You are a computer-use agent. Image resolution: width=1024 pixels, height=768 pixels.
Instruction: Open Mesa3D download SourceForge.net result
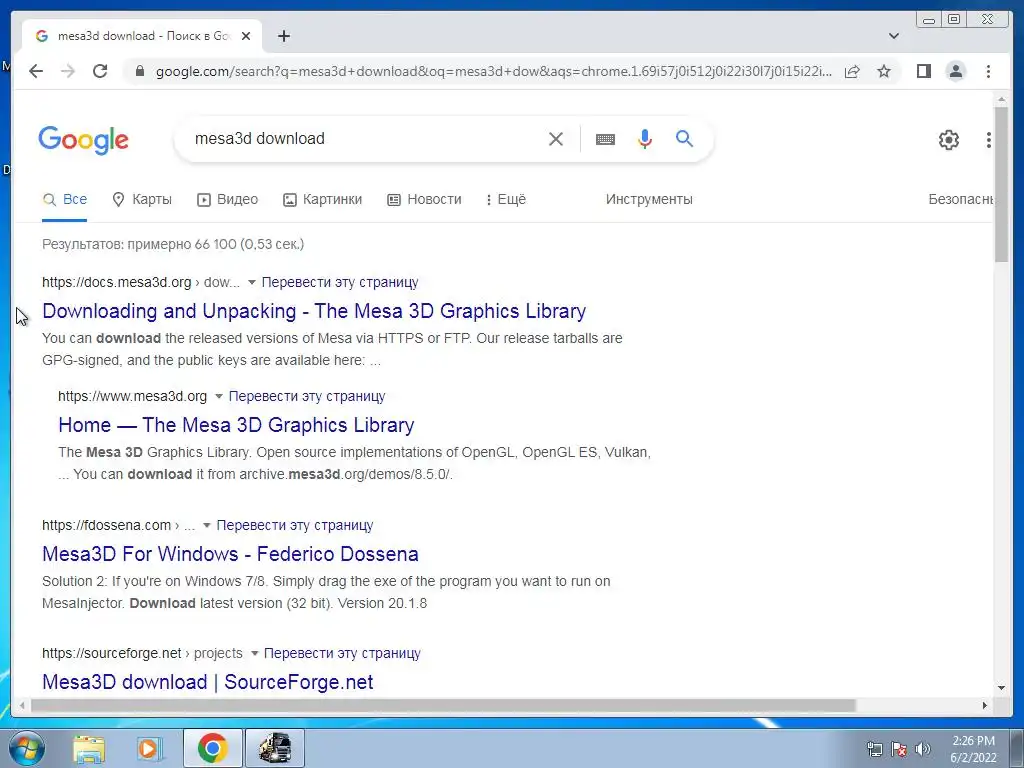pos(208,682)
